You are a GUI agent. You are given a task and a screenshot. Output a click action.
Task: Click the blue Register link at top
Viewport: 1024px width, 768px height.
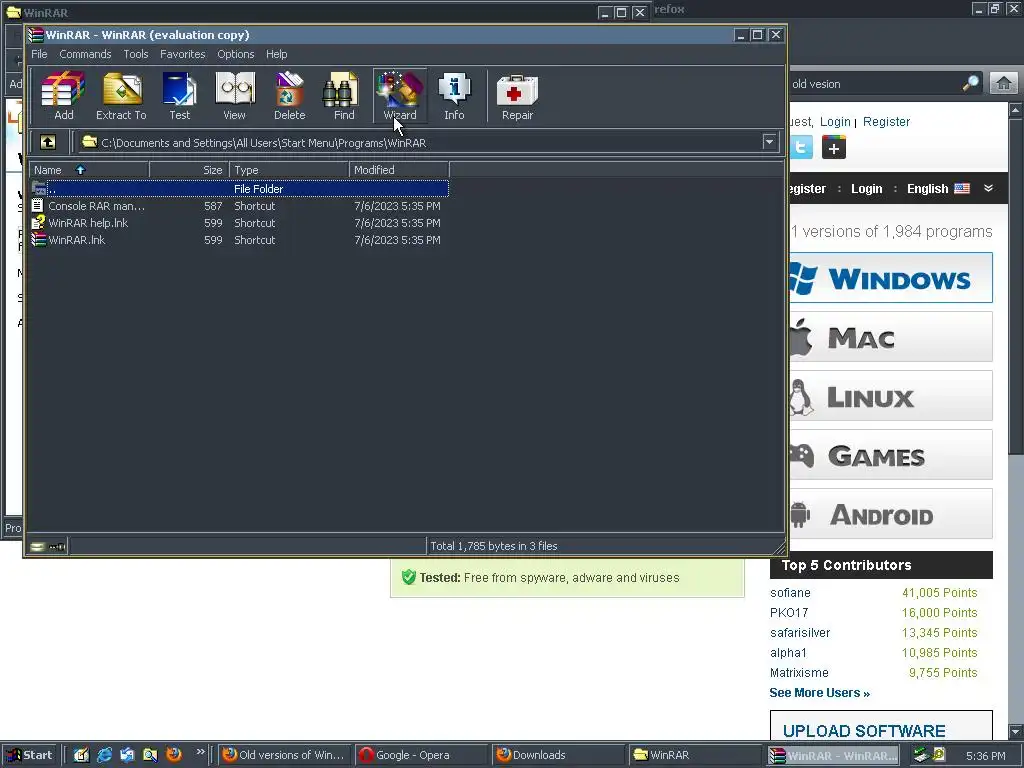(x=886, y=121)
